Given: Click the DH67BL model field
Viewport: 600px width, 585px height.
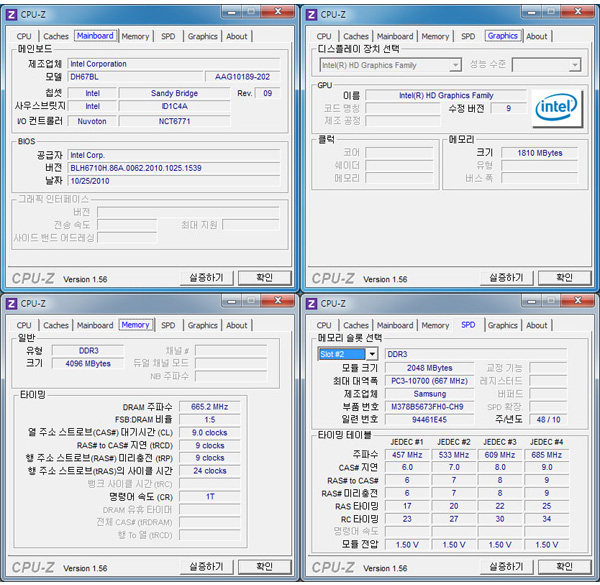Looking at the screenshot, I should (x=135, y=77).
